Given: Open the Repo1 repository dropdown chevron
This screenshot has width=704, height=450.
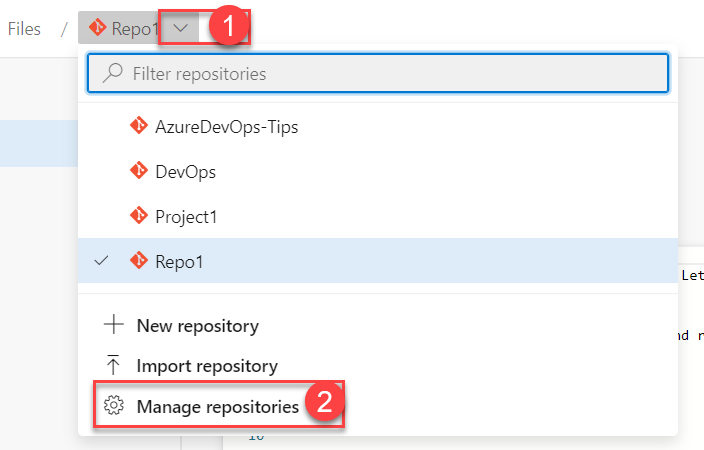Looking at the screenshot, I should 180,28.
